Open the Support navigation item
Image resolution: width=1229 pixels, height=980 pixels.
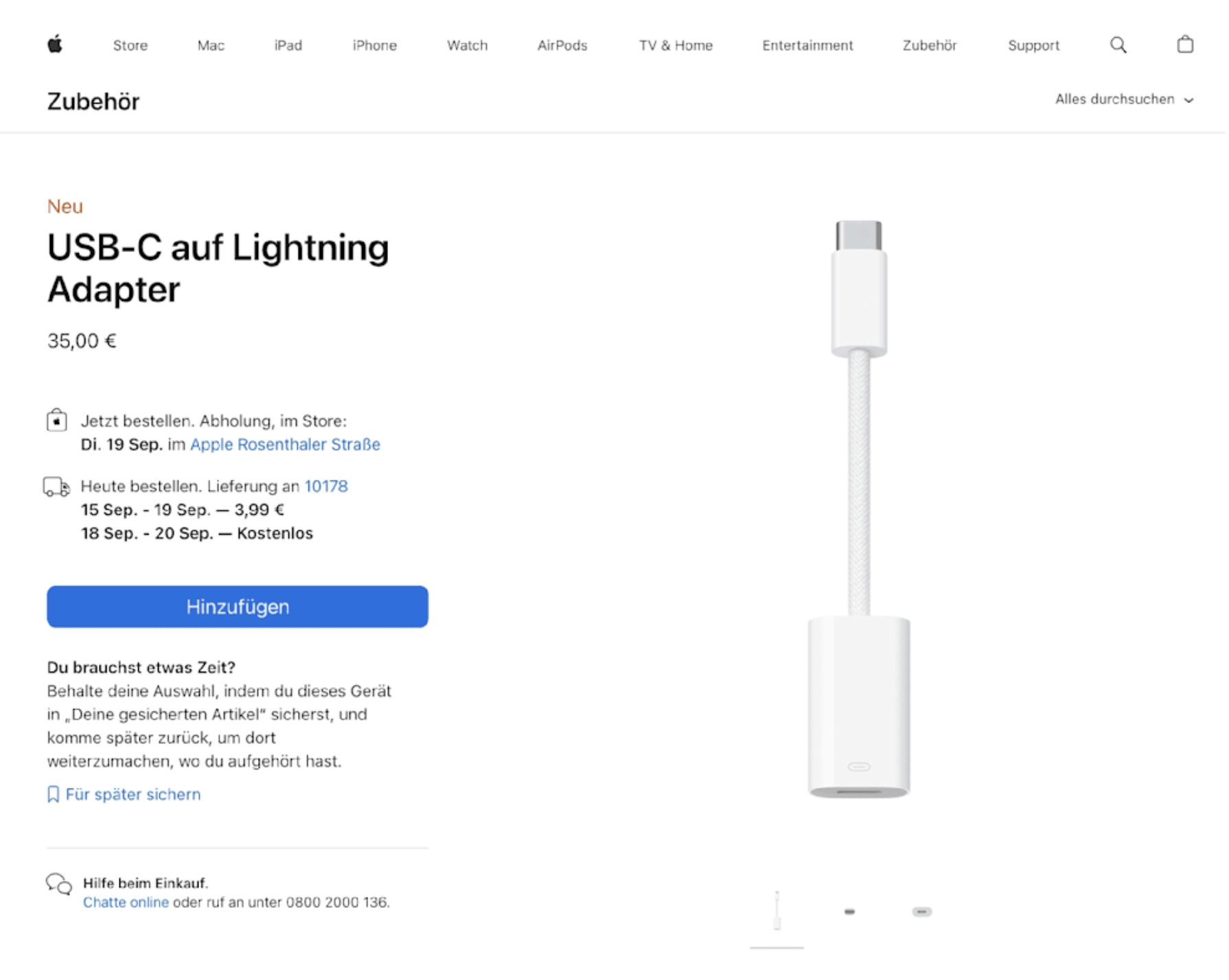1033,45
